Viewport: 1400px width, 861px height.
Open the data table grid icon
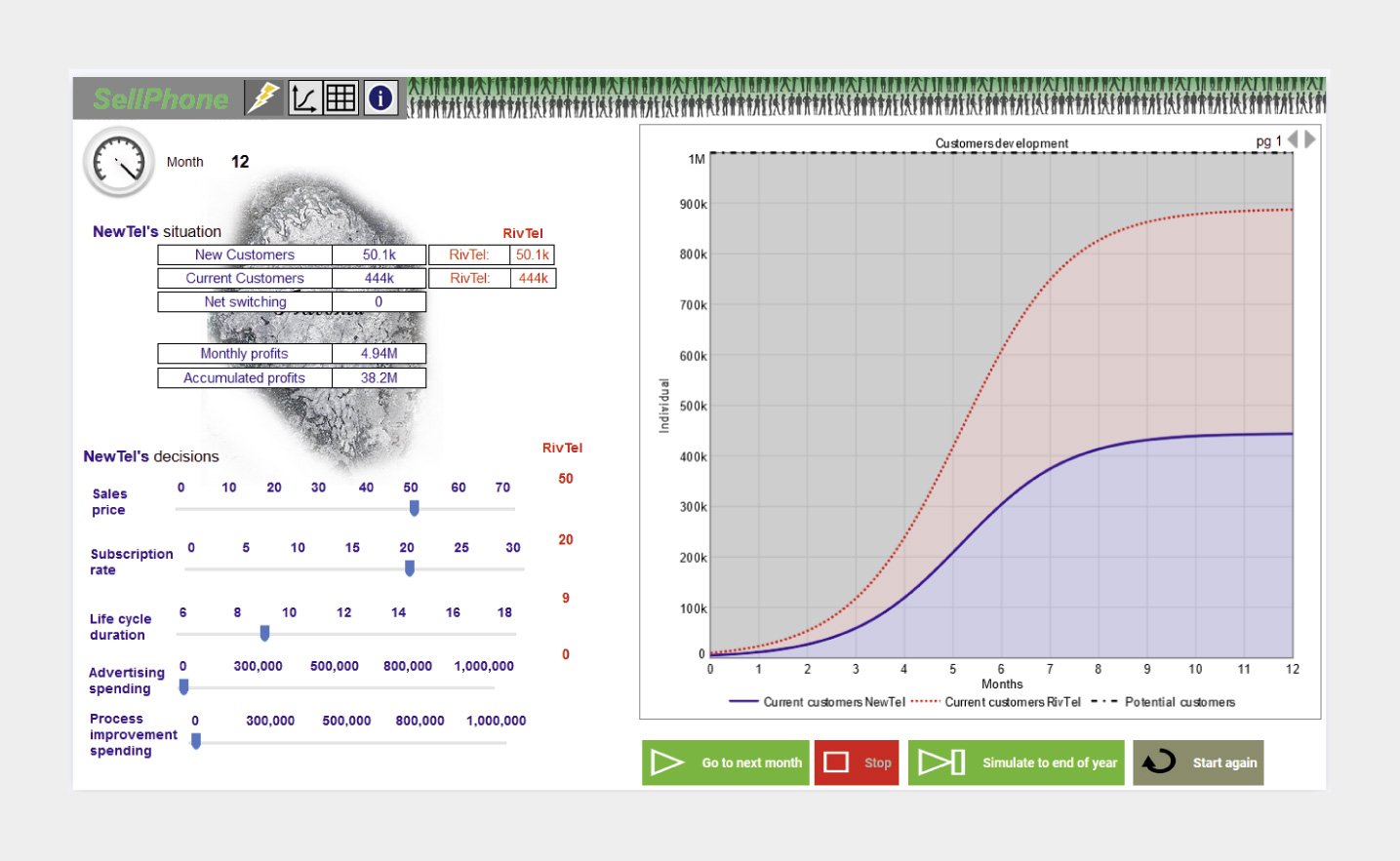click(340, 98)
